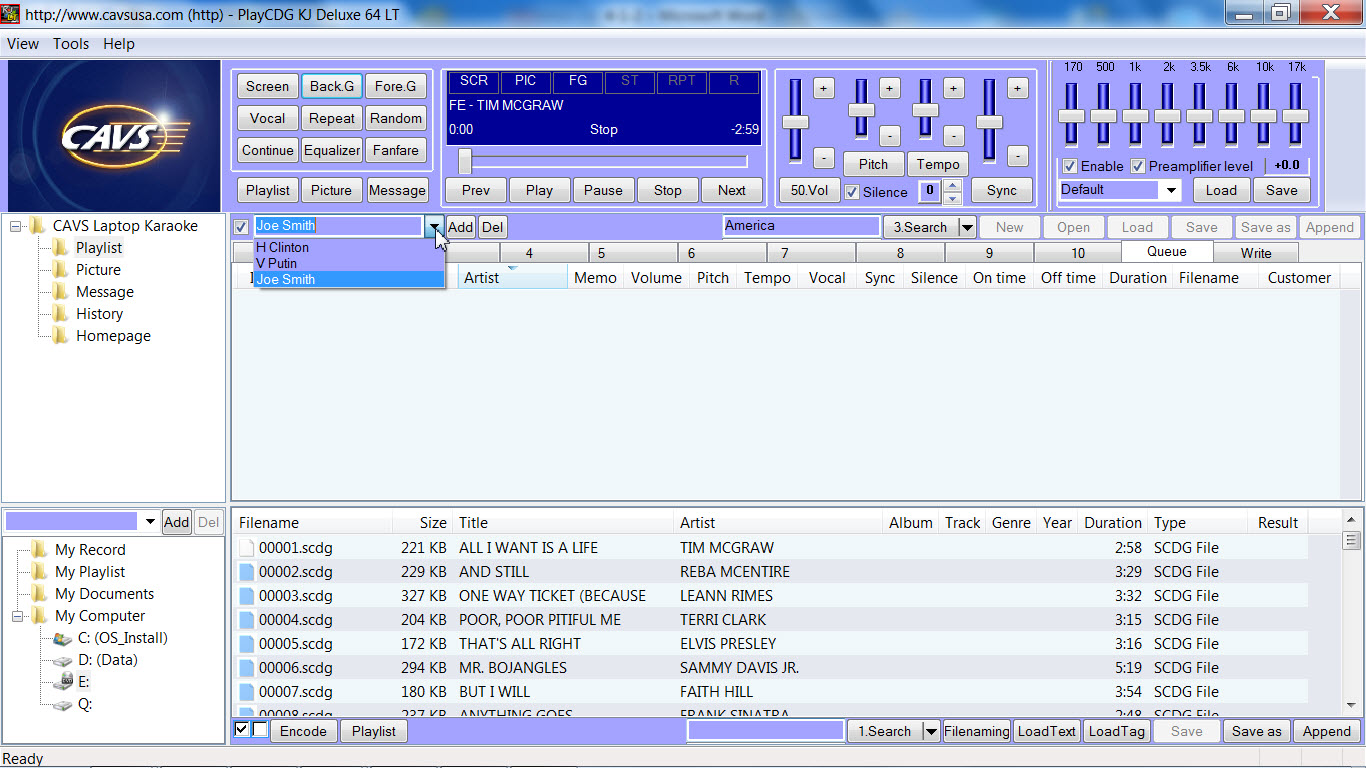Click the file list vertical scrollbar
Screen dimensions: 1366x768
pyautogui.click(x=1352, y=612)
